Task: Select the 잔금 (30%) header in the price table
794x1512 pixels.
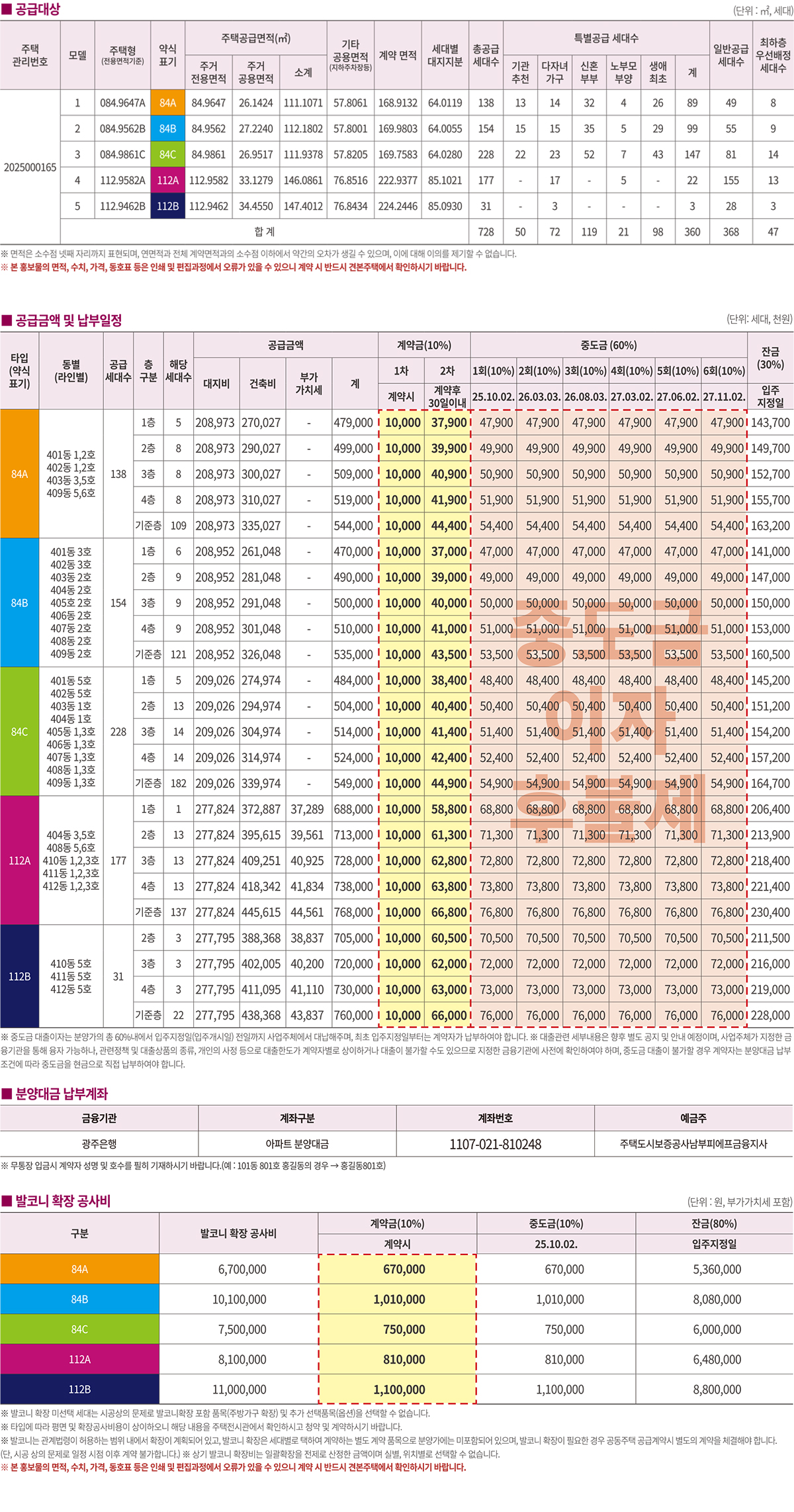Action: pyautogui.click(x=770, y=357)
